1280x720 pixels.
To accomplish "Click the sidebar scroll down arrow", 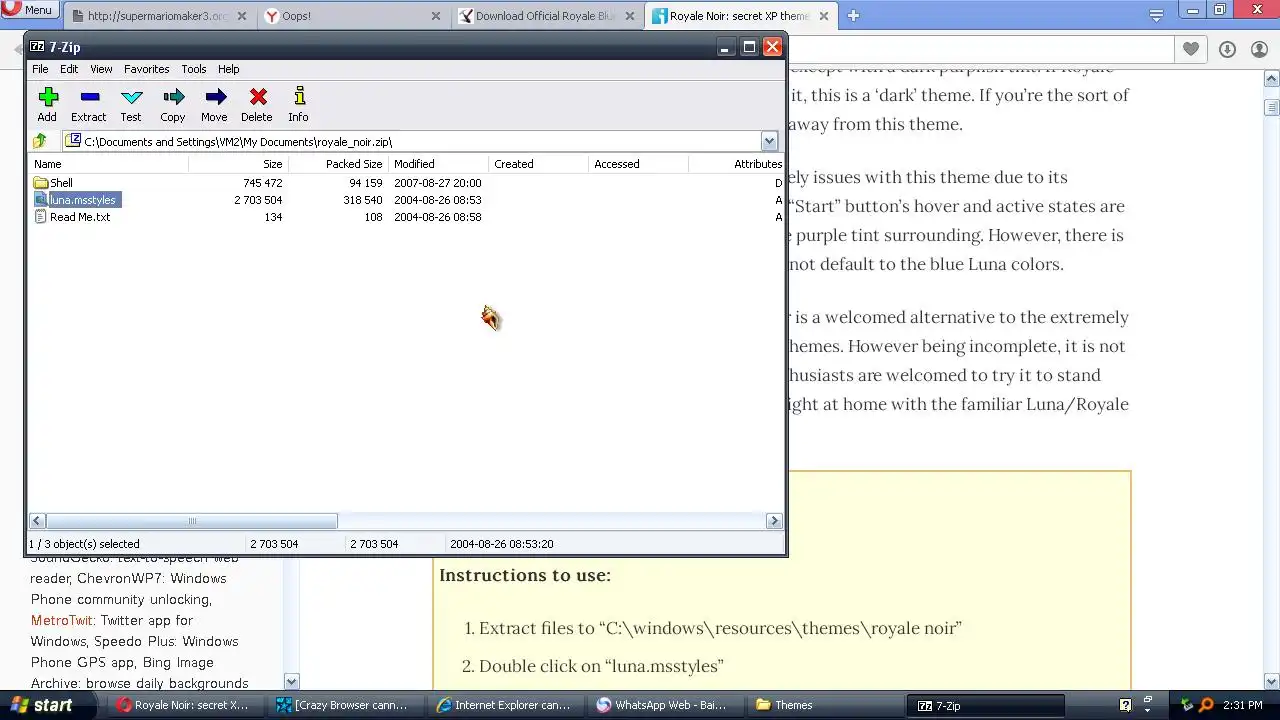I will [x=291, y=682].
